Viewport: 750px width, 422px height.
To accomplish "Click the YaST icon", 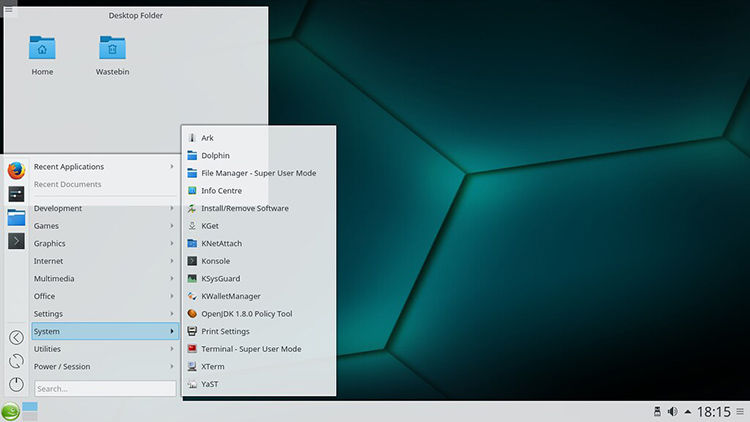I will point(192,384).
